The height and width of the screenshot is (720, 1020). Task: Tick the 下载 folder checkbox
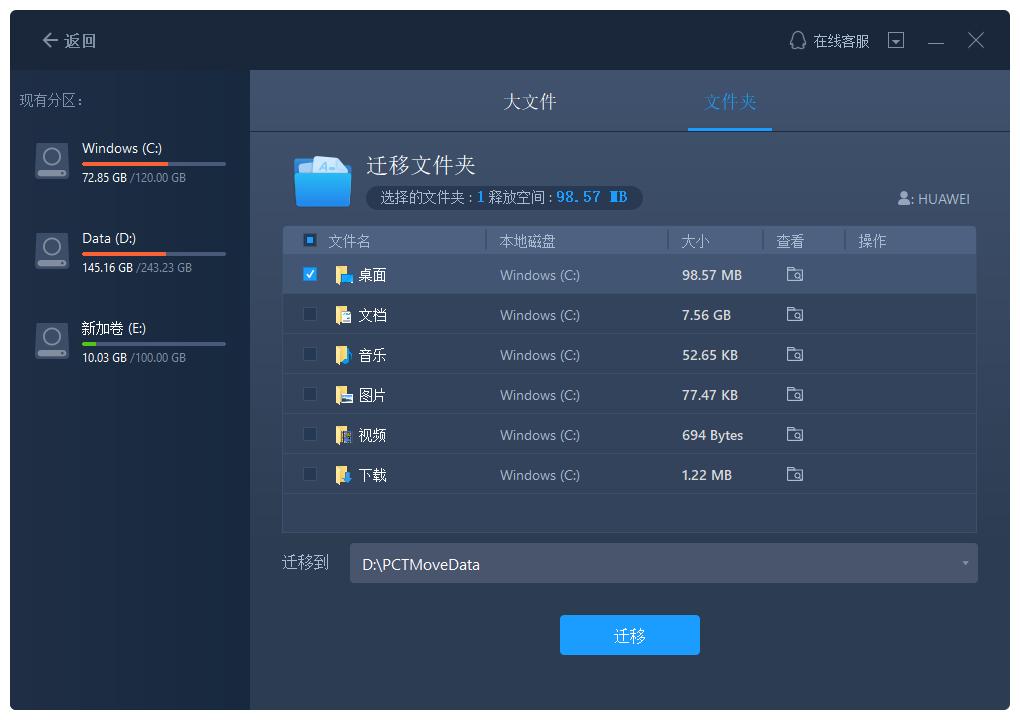310,474
